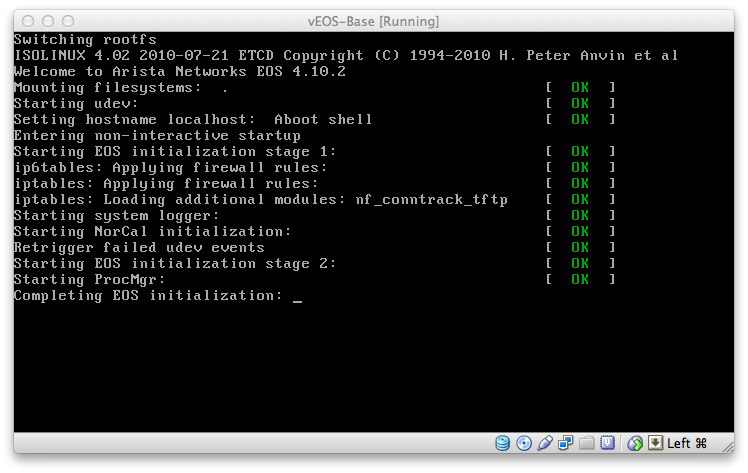This screenshot has height=473, width=748.
Task: Open the optical CD/DVD drive indicator
Action: click(x=524, y=443)
